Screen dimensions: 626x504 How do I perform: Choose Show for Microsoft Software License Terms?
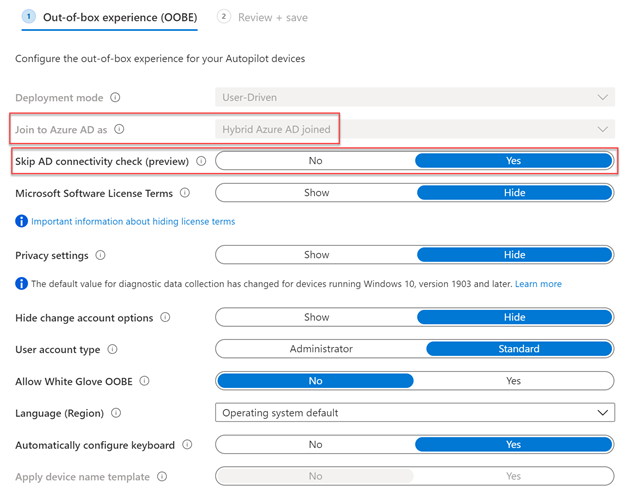317,192
